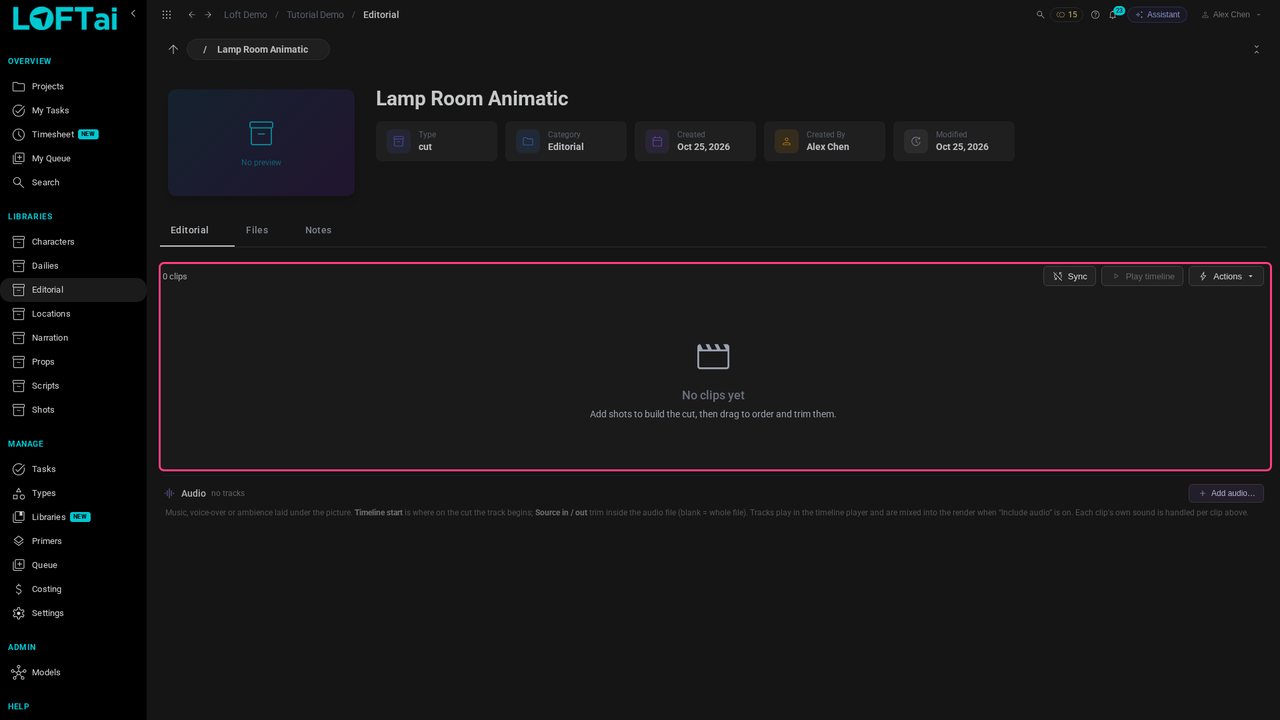Open the notifications bell icon
Viewport: 1280px width, 720px height.
(1113, 15)
